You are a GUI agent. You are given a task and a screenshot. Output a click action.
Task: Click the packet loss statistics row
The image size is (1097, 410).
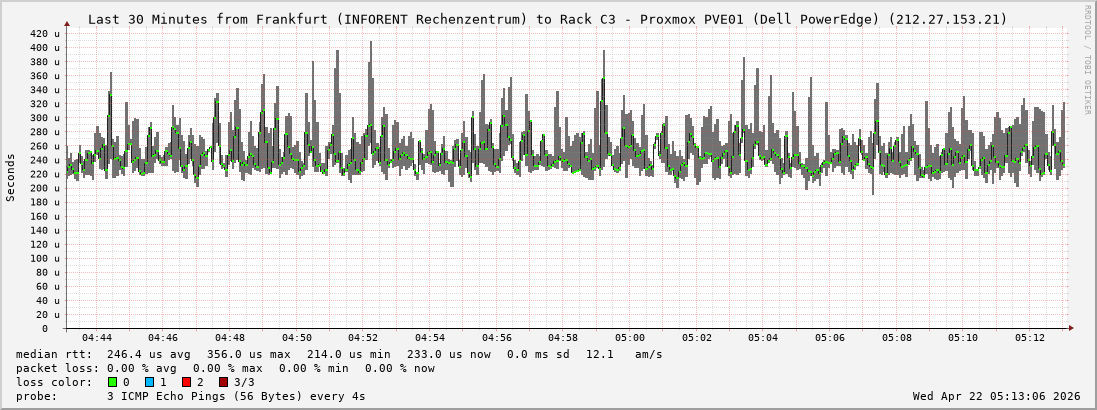tap(225, 368)
